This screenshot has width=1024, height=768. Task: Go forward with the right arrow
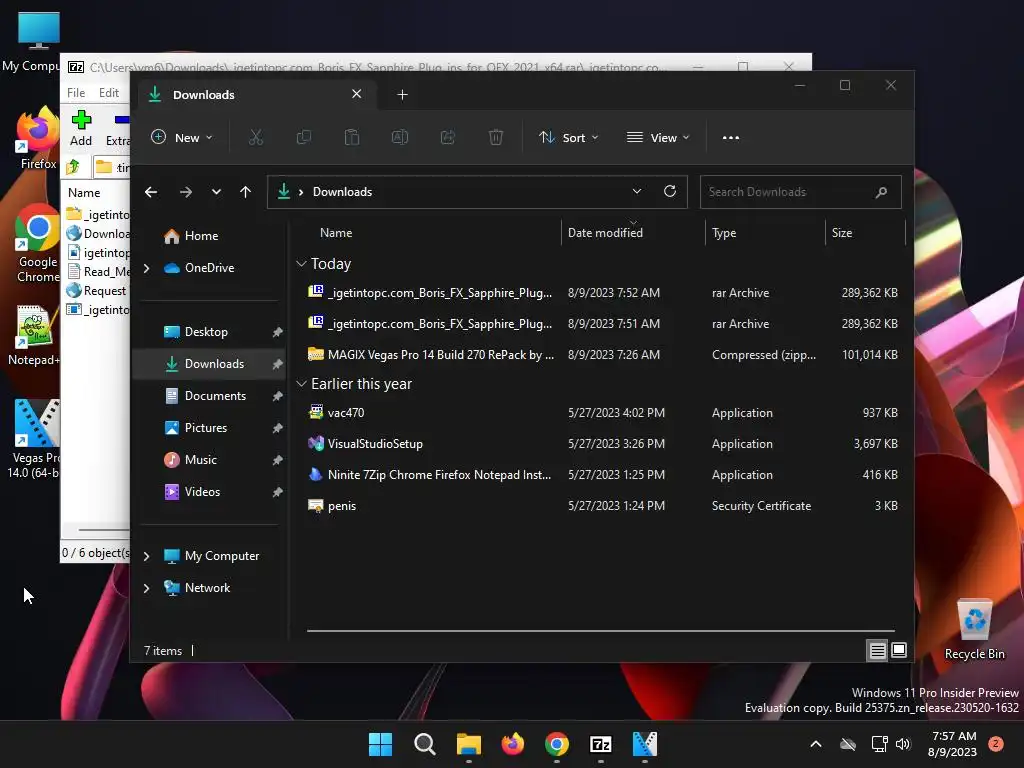185,192
